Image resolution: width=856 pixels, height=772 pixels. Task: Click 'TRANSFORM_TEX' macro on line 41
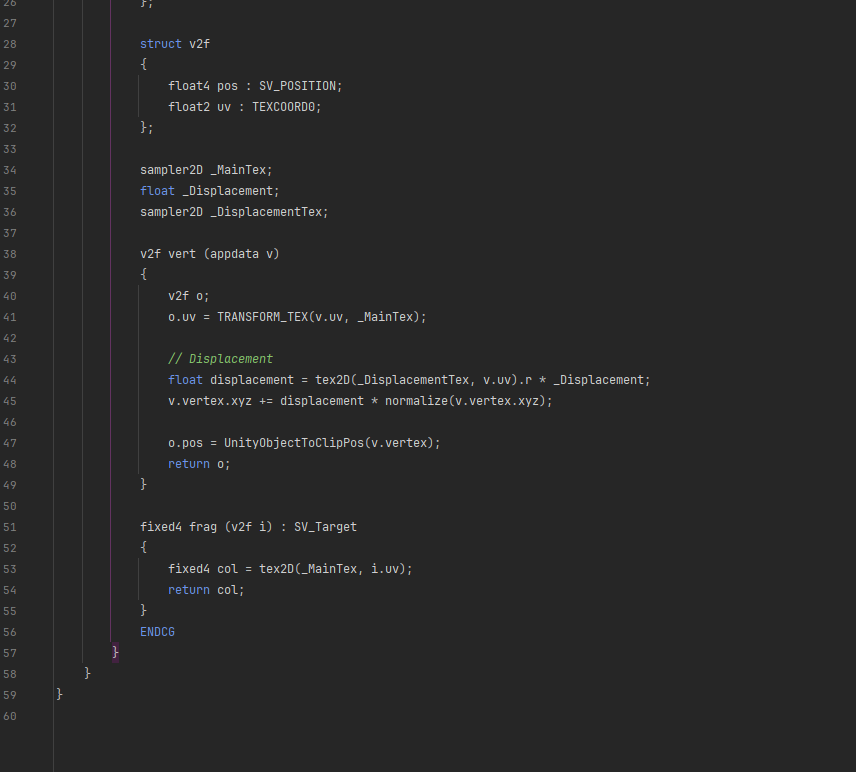click(x=263, y=317)
